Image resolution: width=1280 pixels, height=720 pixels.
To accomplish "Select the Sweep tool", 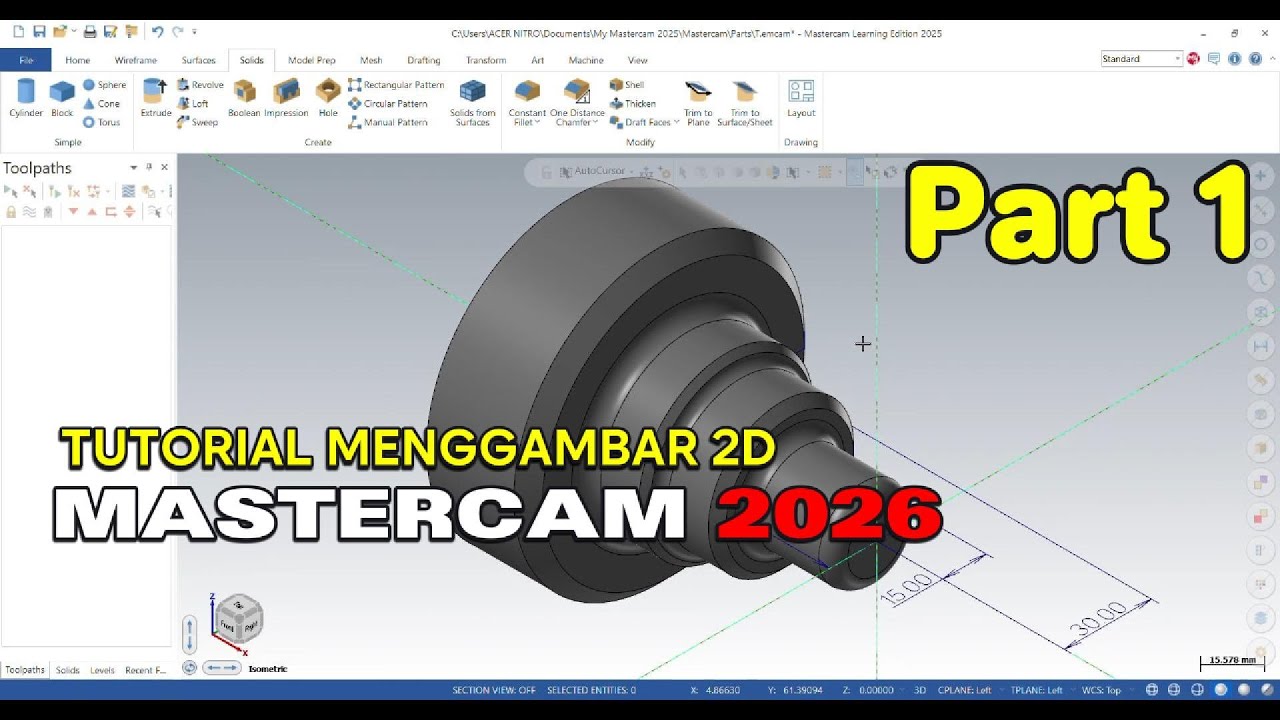I will pos(197,122).
